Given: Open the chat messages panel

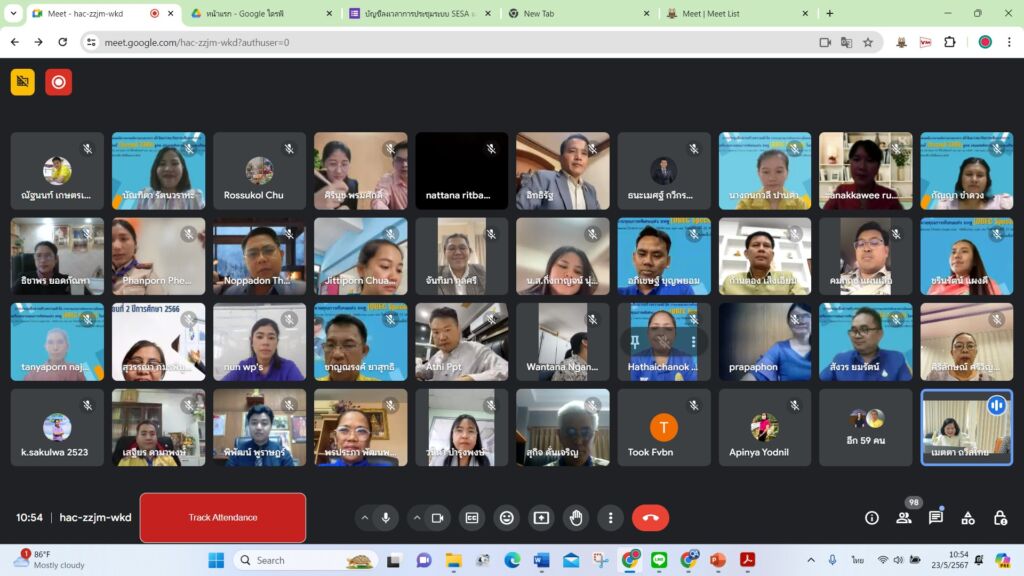Looking at the screenshot, I should tap(936, 517).
